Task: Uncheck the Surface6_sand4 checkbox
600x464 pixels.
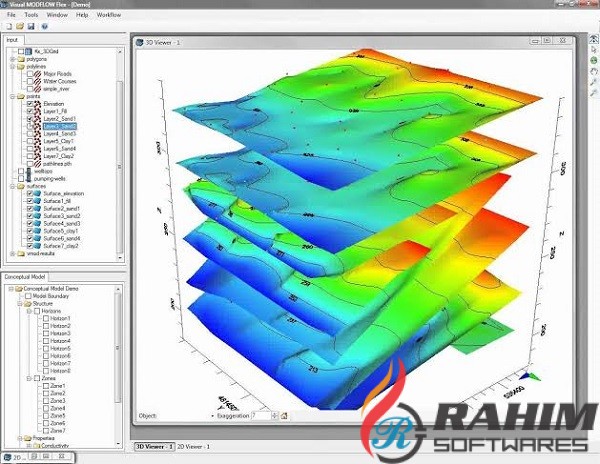Action: click(x=30, y=238)
